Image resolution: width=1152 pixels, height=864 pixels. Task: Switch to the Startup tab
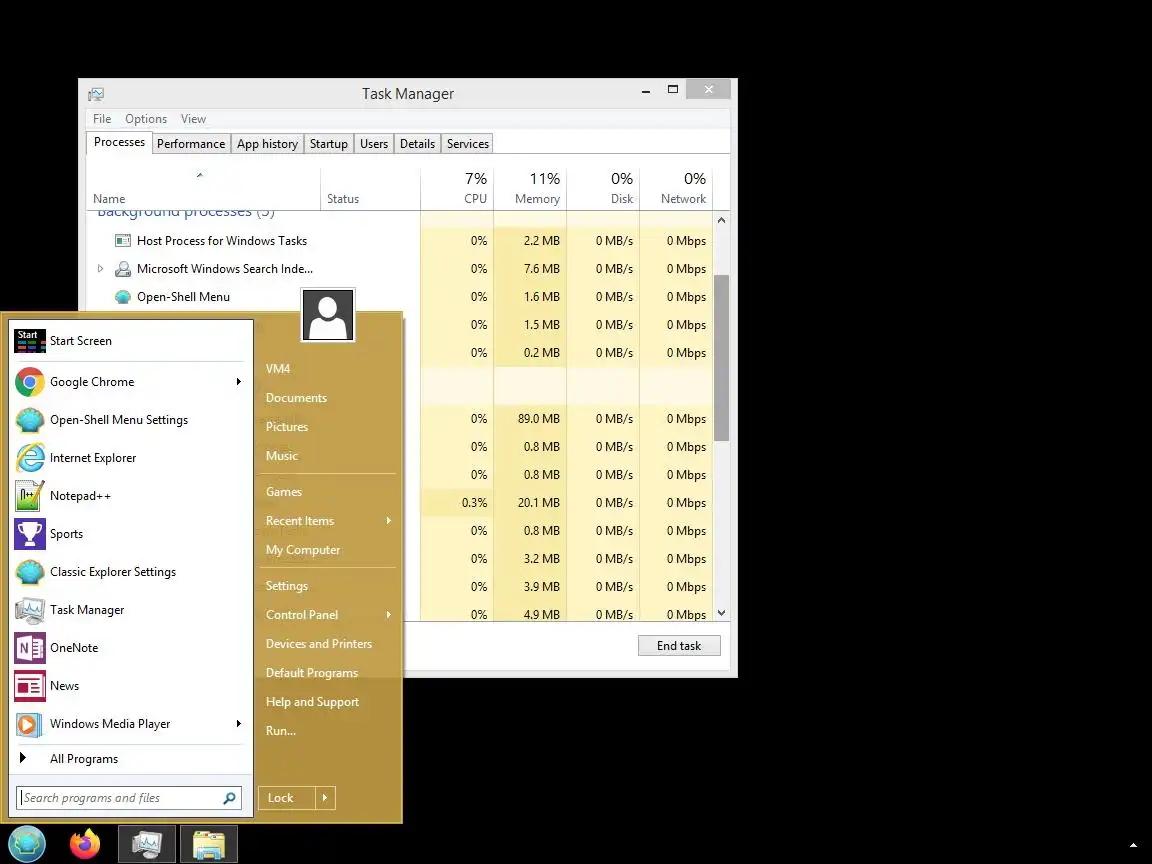[x=328, y=144]
